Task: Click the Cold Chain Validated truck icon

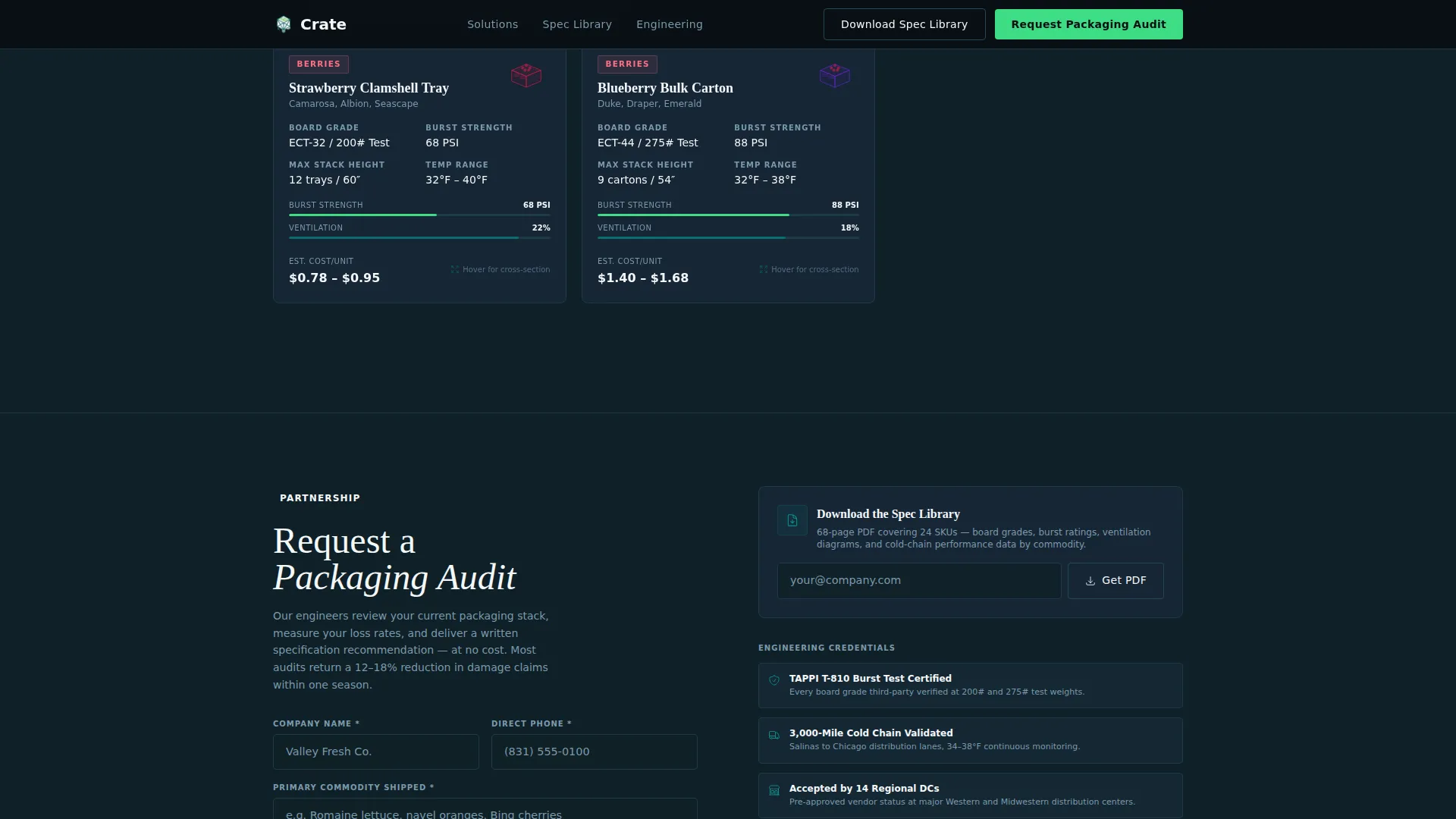Action: pyautogui.click(x=774, y=735)
